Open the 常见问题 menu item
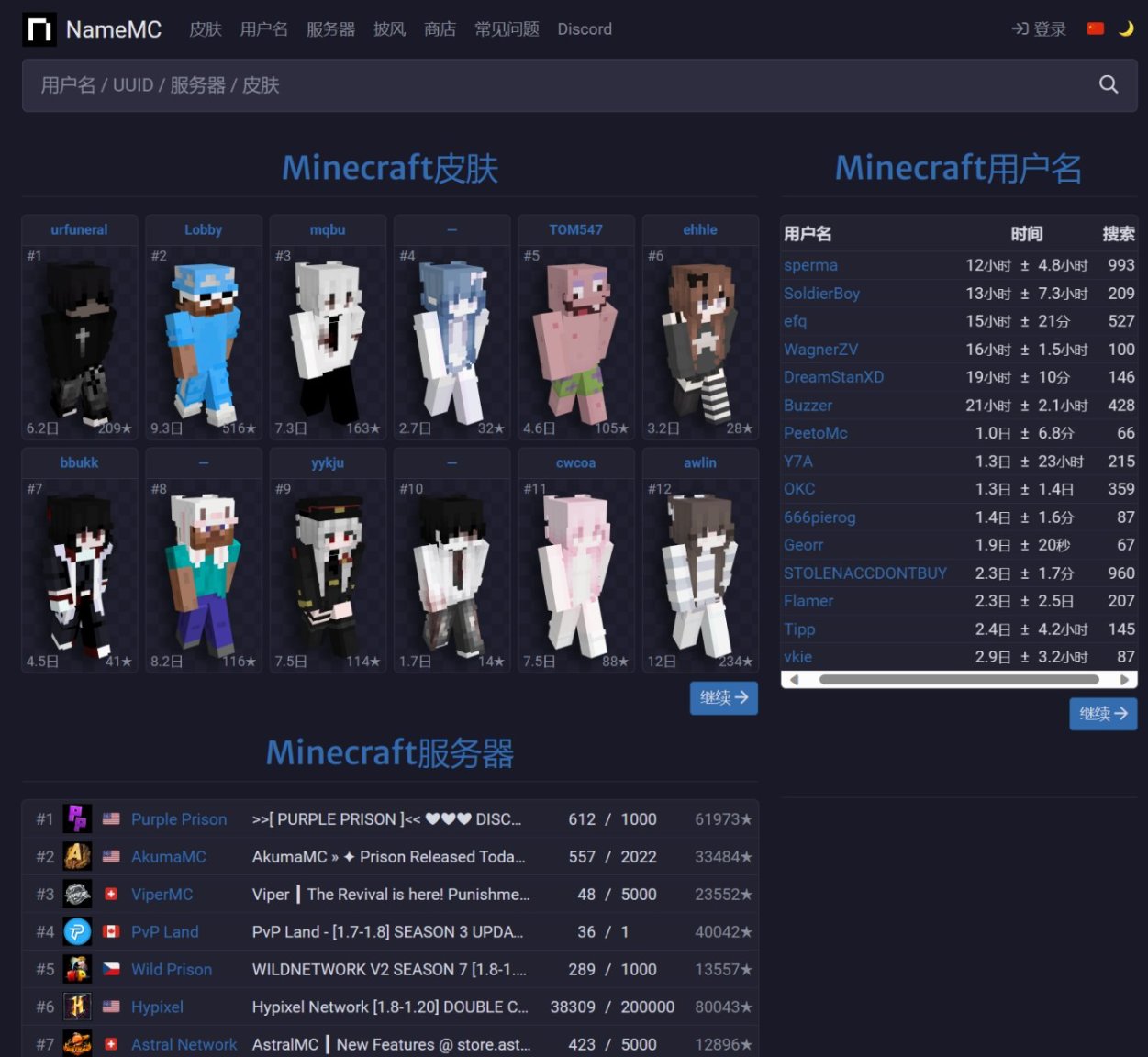The height and width of the screenshot is (1057, 1148). coord(507,29)
